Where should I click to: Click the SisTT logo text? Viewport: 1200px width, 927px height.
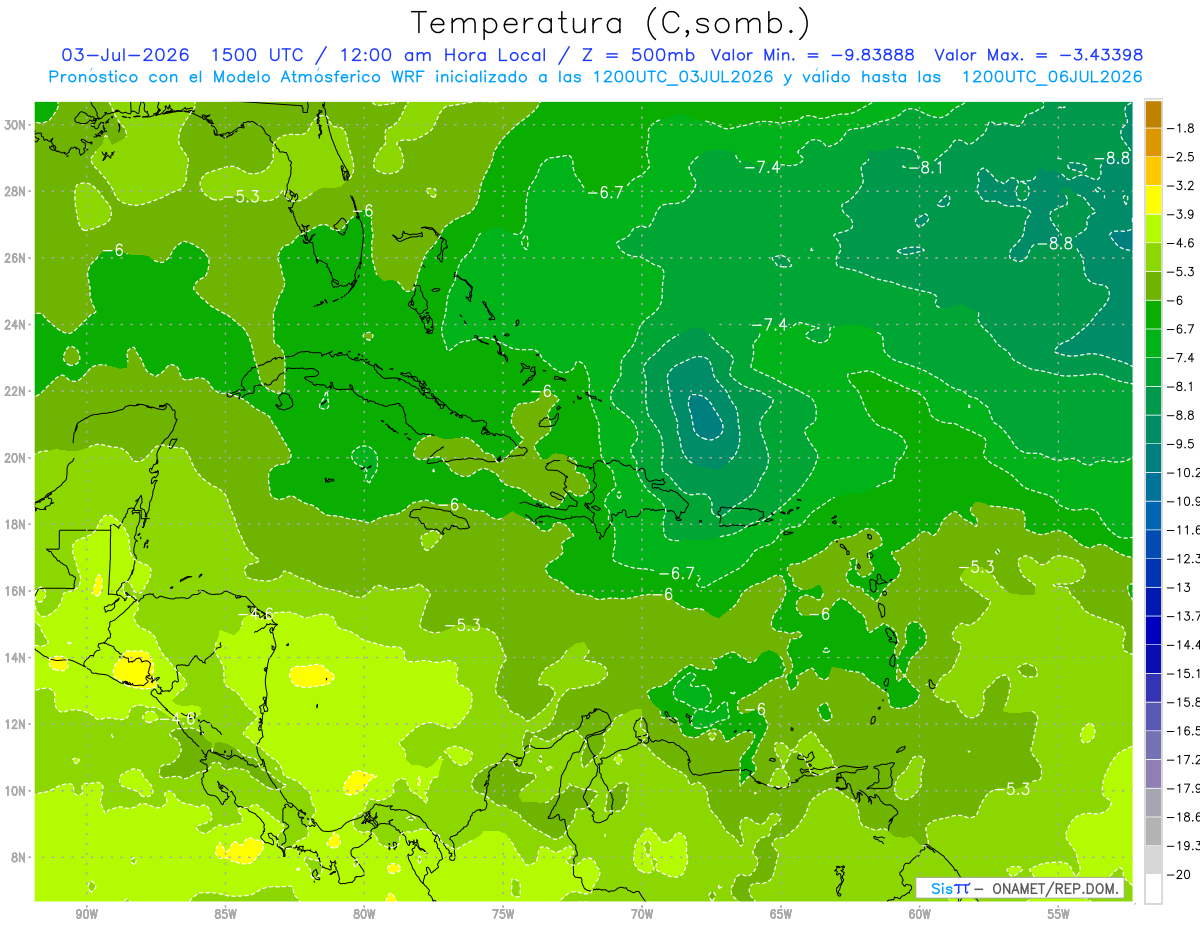(x=950, y=888)
